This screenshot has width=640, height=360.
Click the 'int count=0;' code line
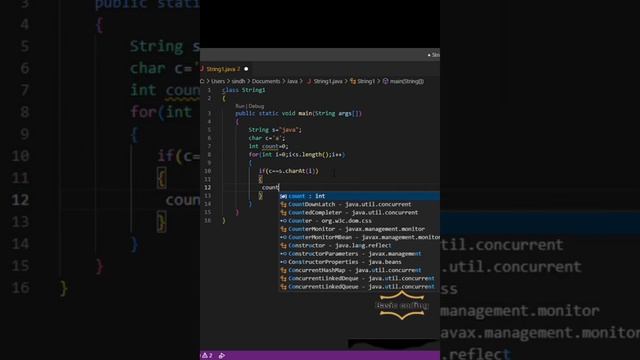[268, 146]
